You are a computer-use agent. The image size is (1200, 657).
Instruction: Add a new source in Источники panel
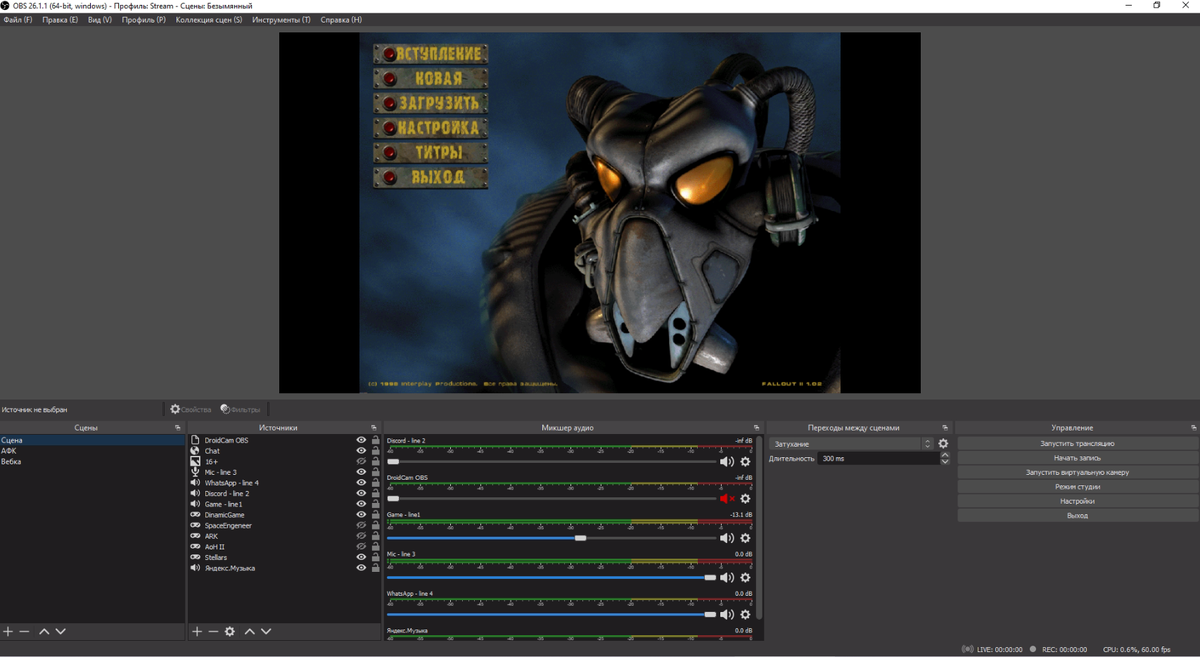click(197, 632)
